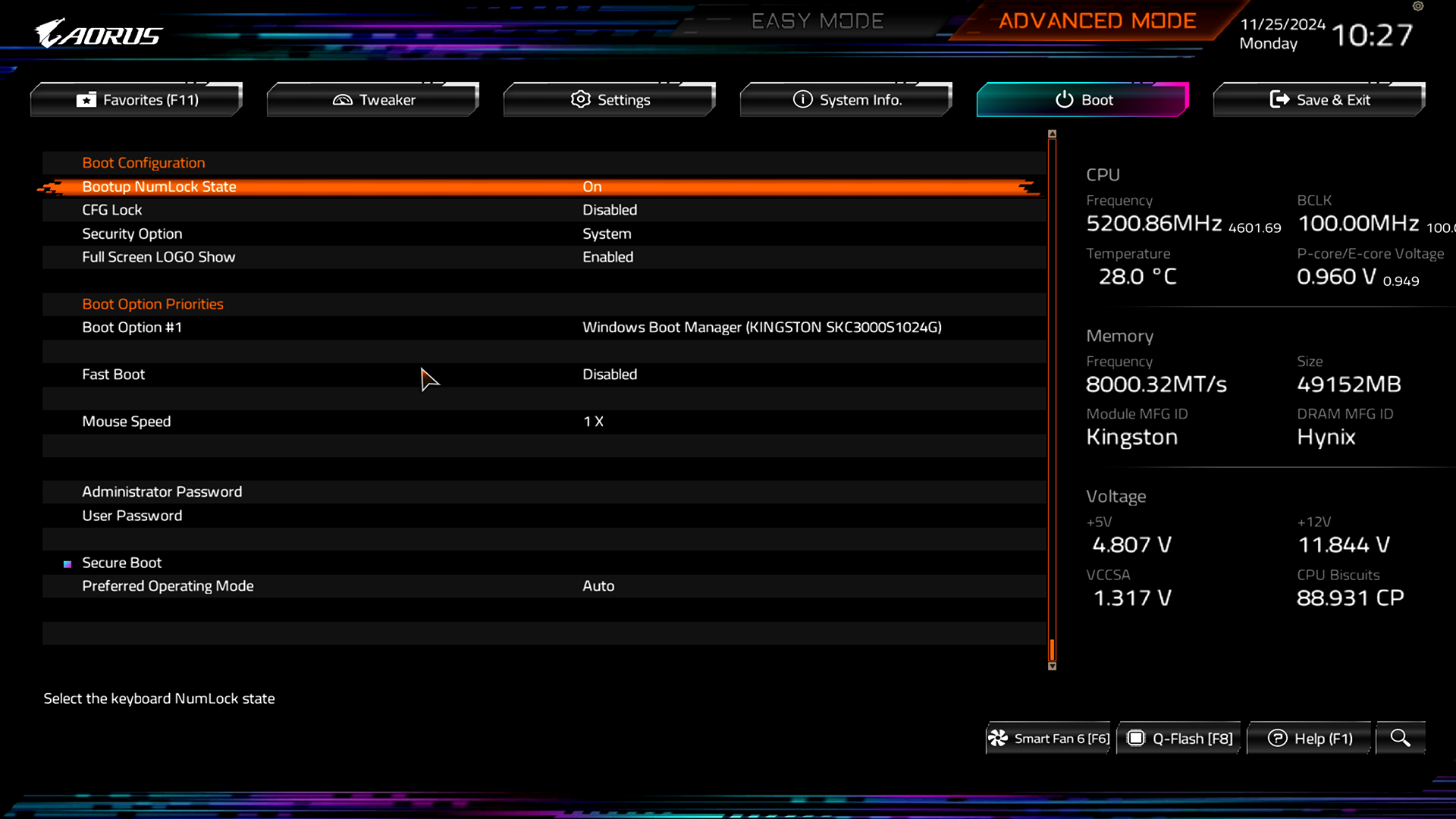Navigate to Settings panel

click(x=609, y=99)
